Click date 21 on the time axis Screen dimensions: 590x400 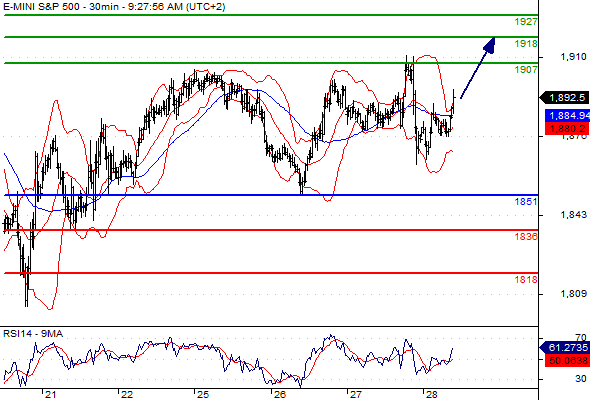point(50,395)
